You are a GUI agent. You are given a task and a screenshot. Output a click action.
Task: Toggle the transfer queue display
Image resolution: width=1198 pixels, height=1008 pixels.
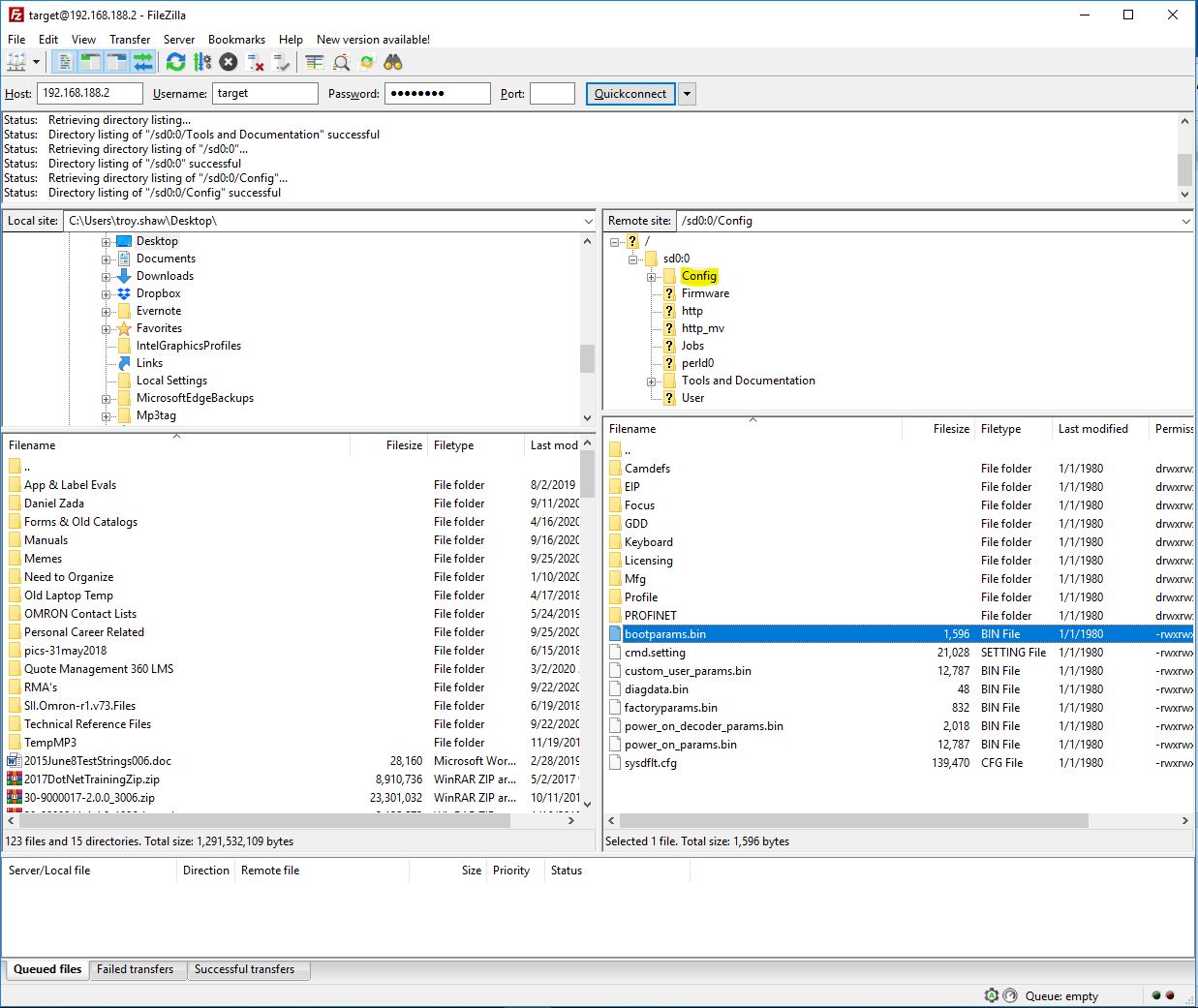143,62
